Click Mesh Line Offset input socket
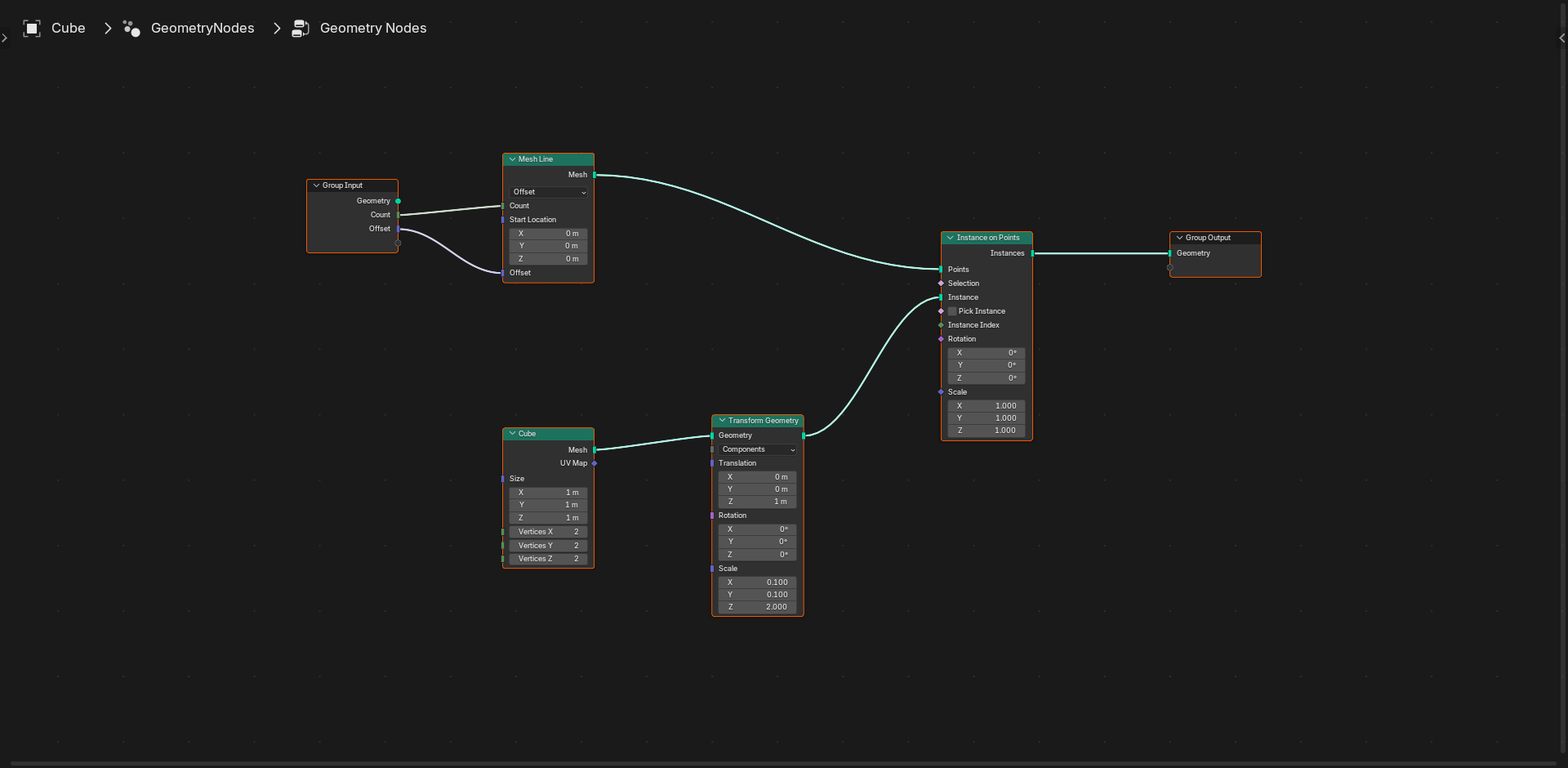The image size is (1568, 768). [x=502, y=273]
